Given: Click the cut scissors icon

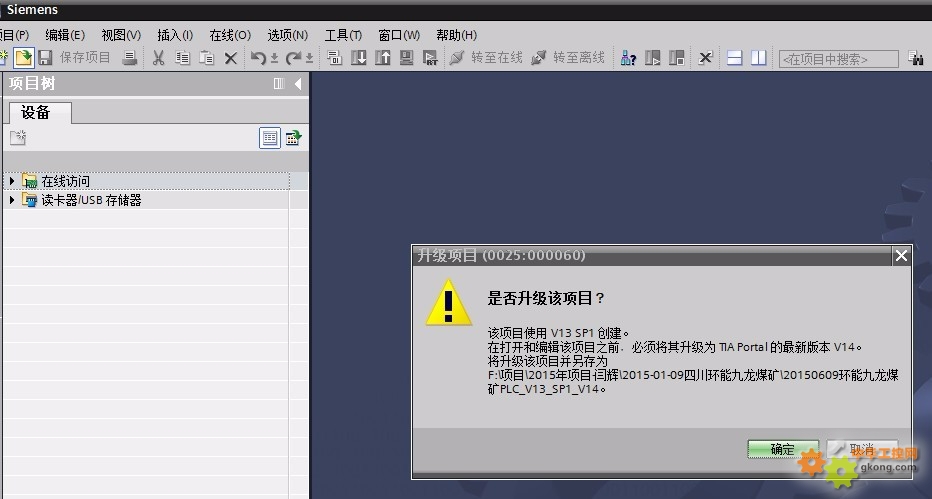Looking at the screenshot, I should click(158, 58).
